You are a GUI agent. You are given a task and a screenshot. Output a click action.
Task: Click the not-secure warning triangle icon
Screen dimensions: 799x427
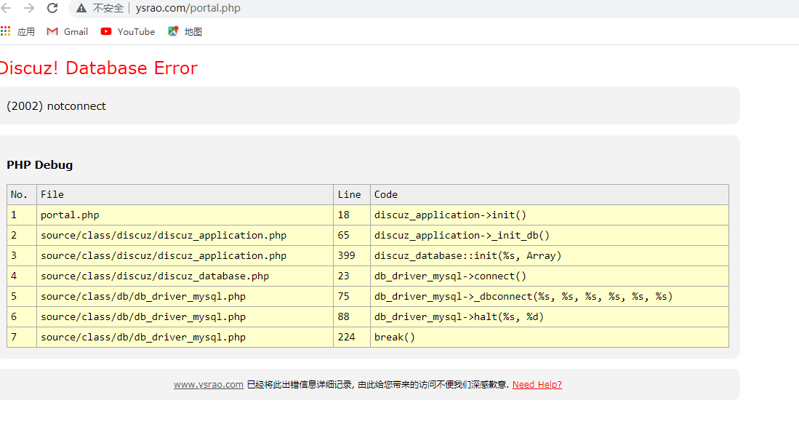pos(82,8)
